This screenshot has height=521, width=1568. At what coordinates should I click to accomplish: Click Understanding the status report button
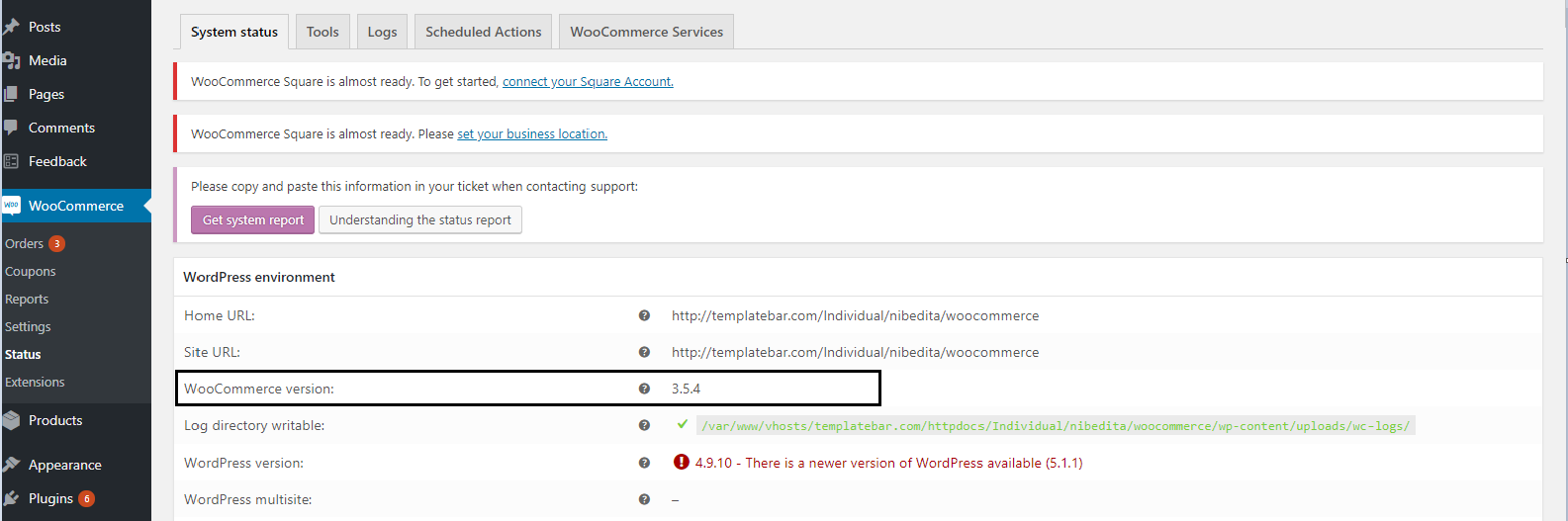pyautogui.click(x=420, y=219)
